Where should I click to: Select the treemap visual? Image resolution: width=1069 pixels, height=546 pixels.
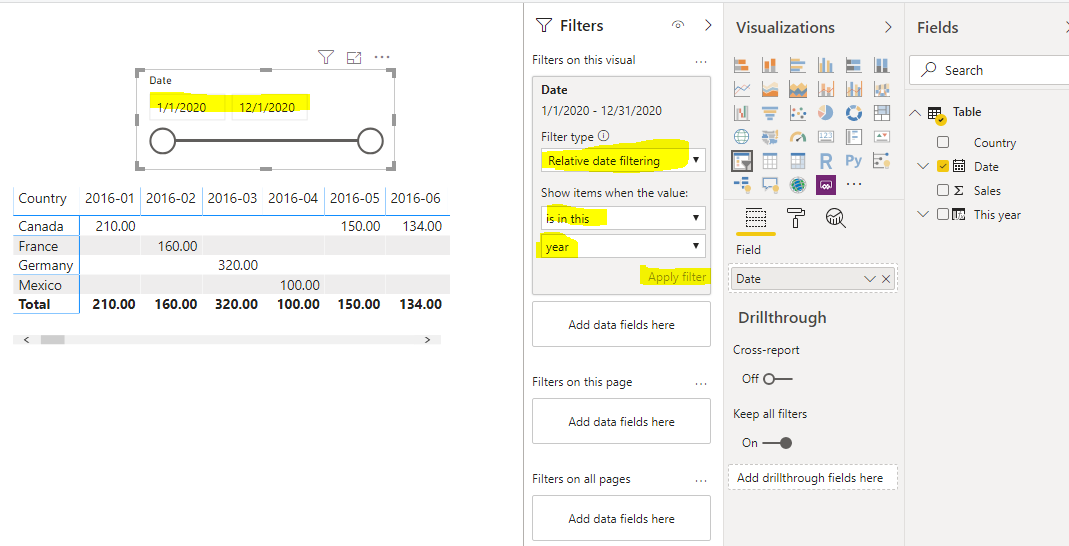[882, 112]
